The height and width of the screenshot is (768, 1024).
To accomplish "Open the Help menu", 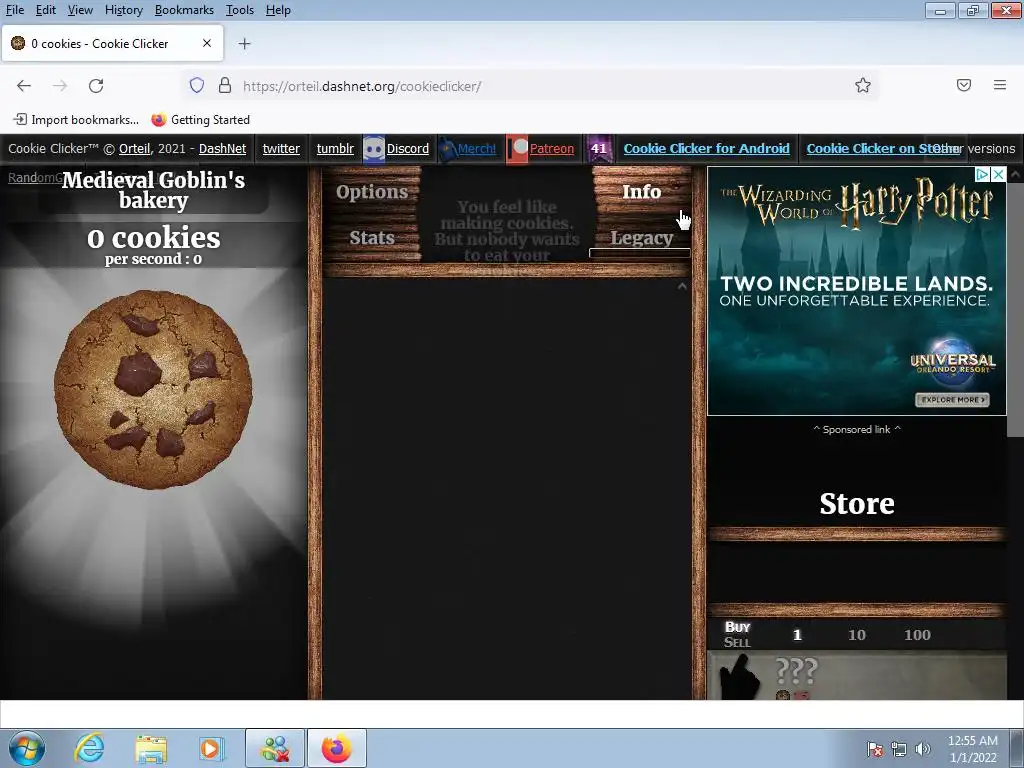I will [278, 10].
